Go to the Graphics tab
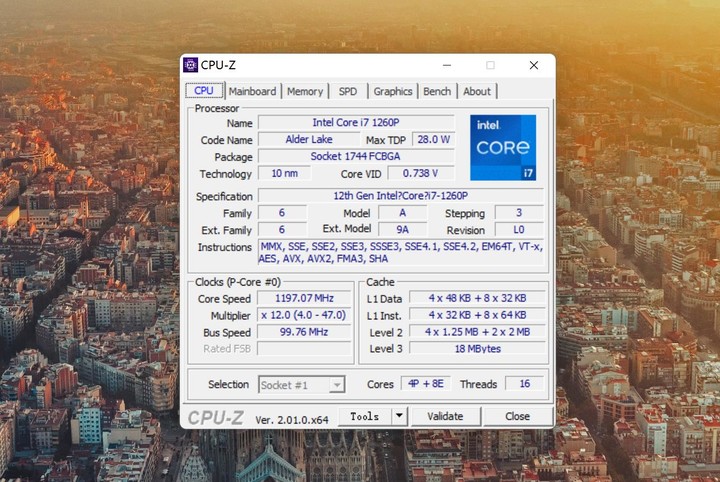720x482 pixels. tap(393, 91)
